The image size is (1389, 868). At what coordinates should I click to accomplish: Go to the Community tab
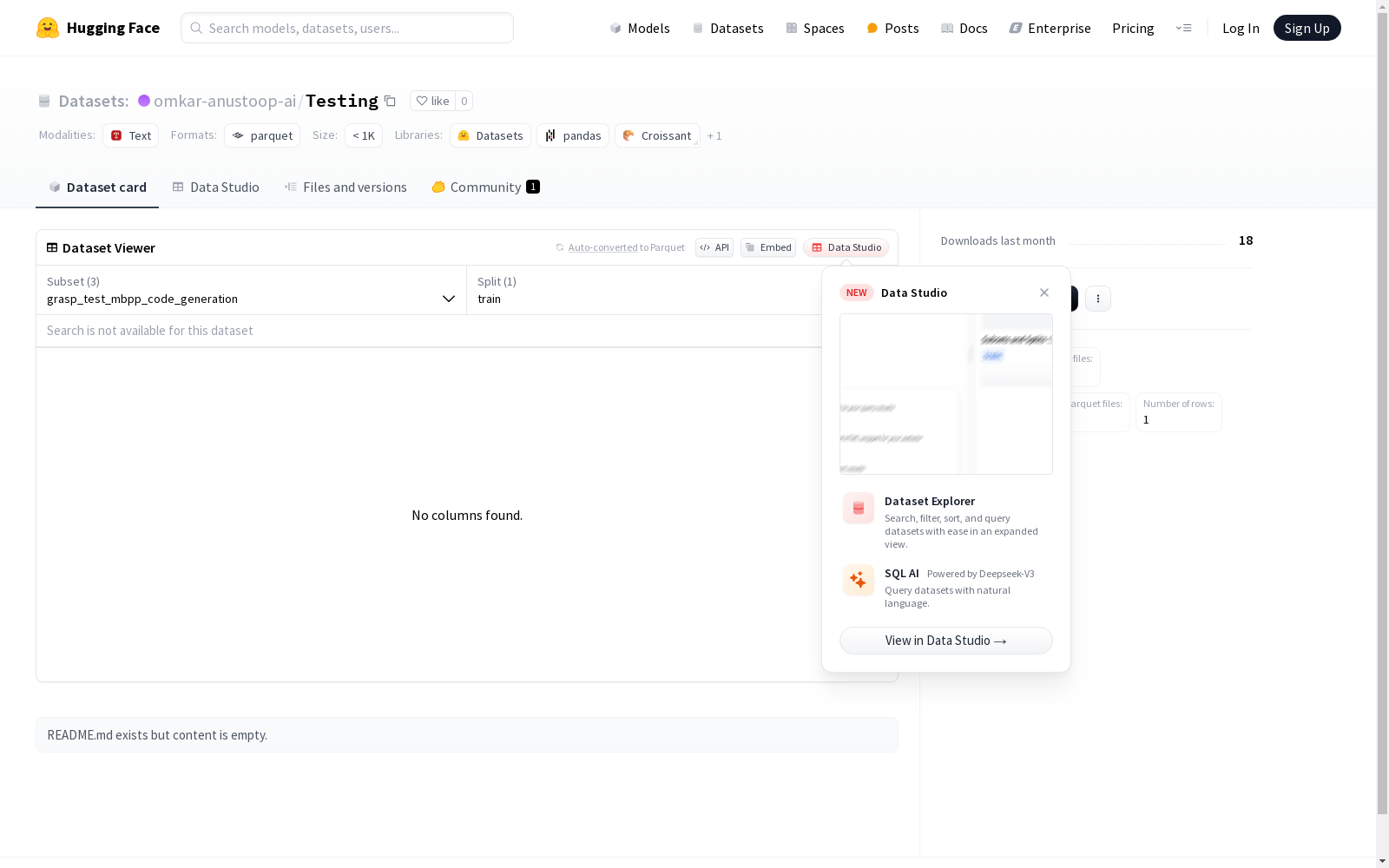(x=485, y=187)
